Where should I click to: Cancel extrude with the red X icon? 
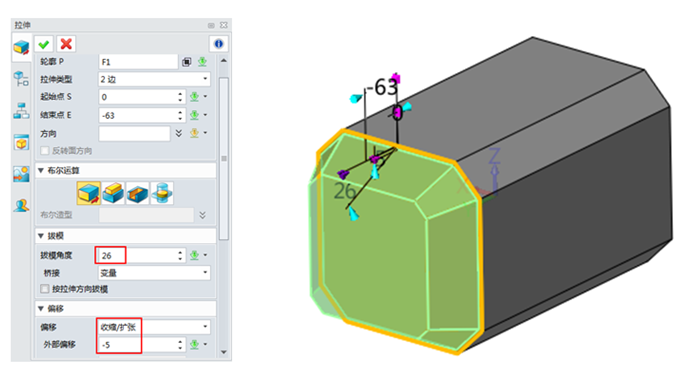[x=66, y=44]
